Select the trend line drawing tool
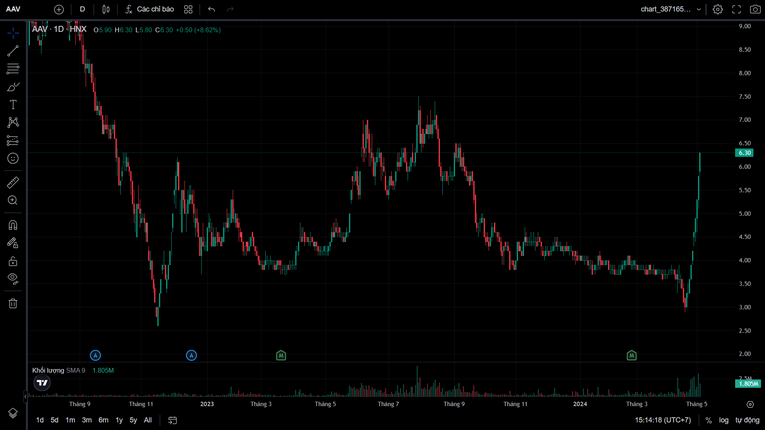This screenshot has height=430, width=765. pyautogui.click(x=13, y=51)
